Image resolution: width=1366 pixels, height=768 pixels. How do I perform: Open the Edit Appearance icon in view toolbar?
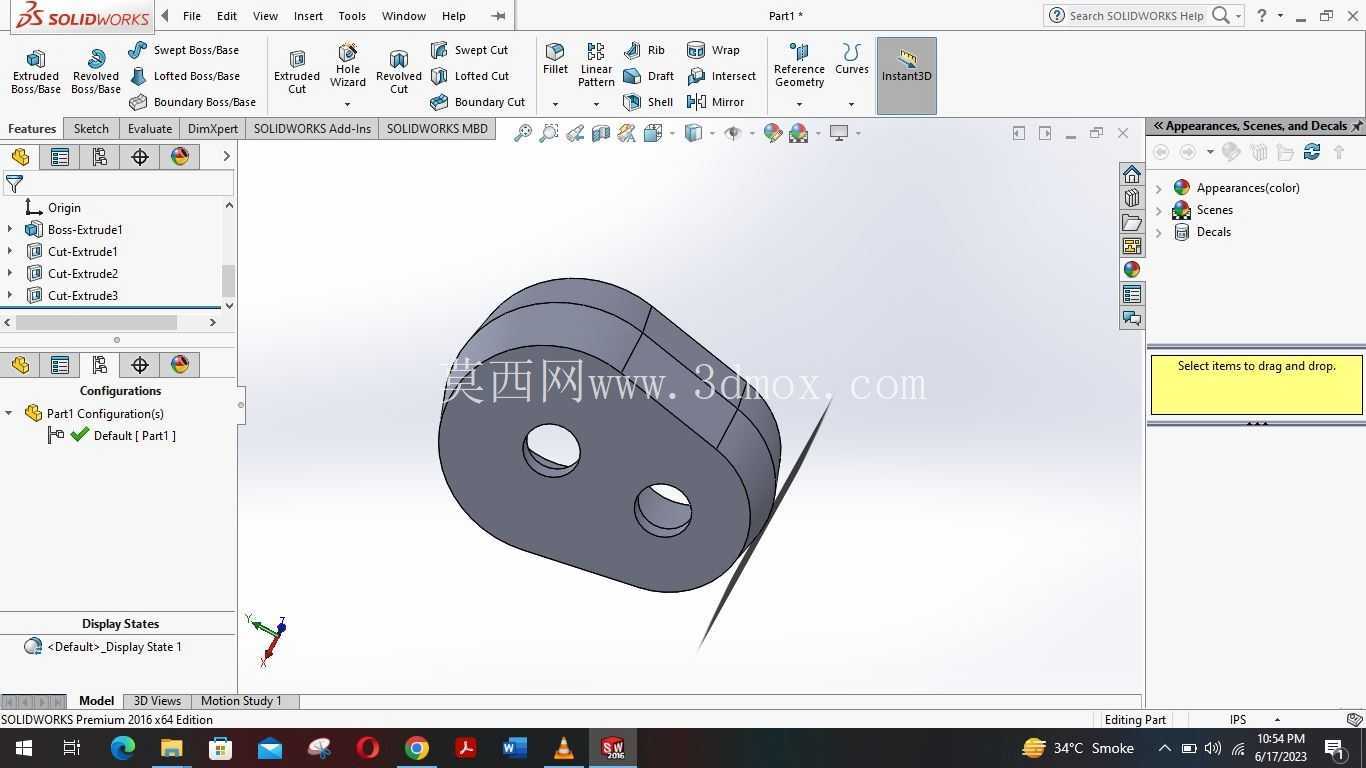pos(772,133)
